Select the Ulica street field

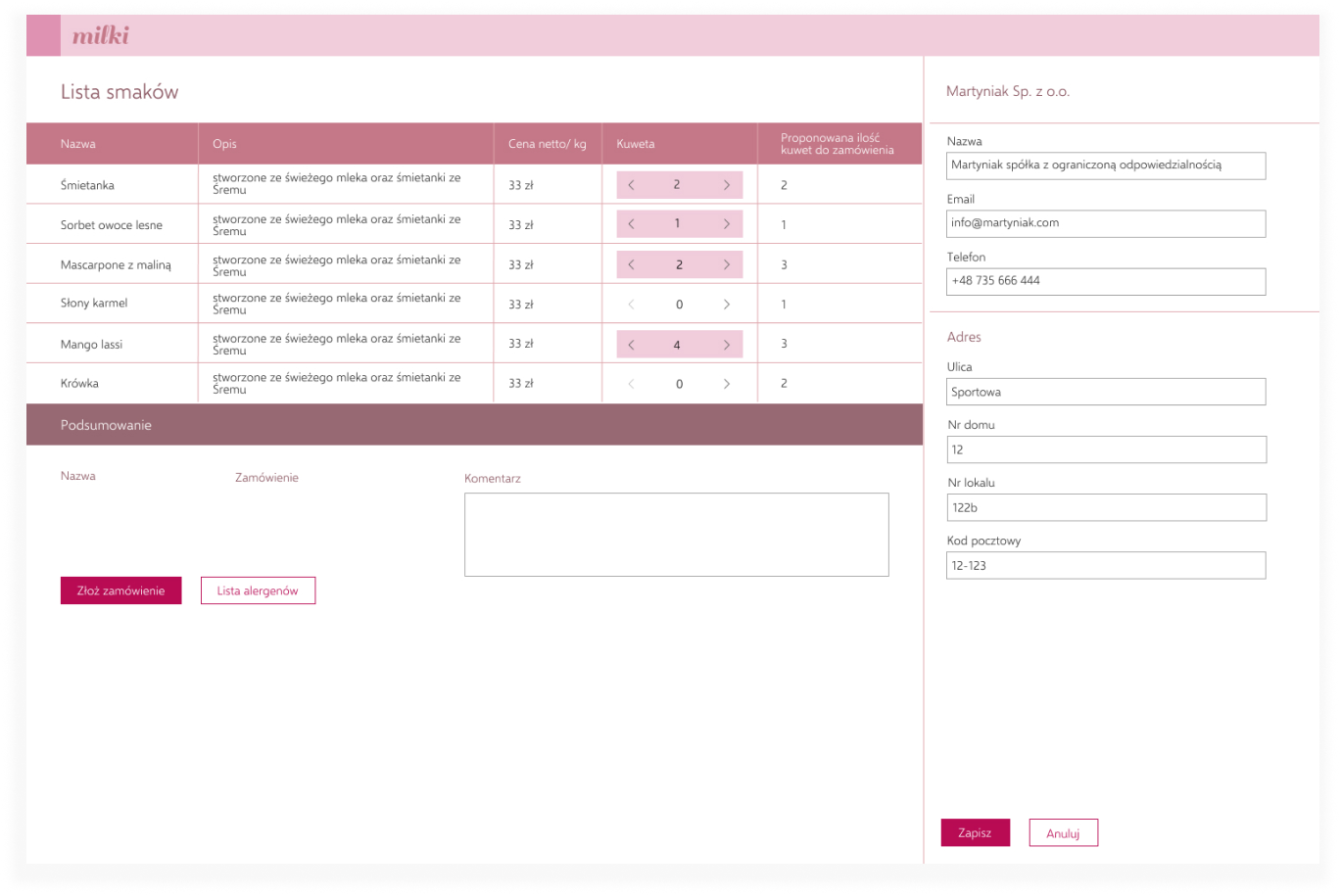pos(1106,392)
